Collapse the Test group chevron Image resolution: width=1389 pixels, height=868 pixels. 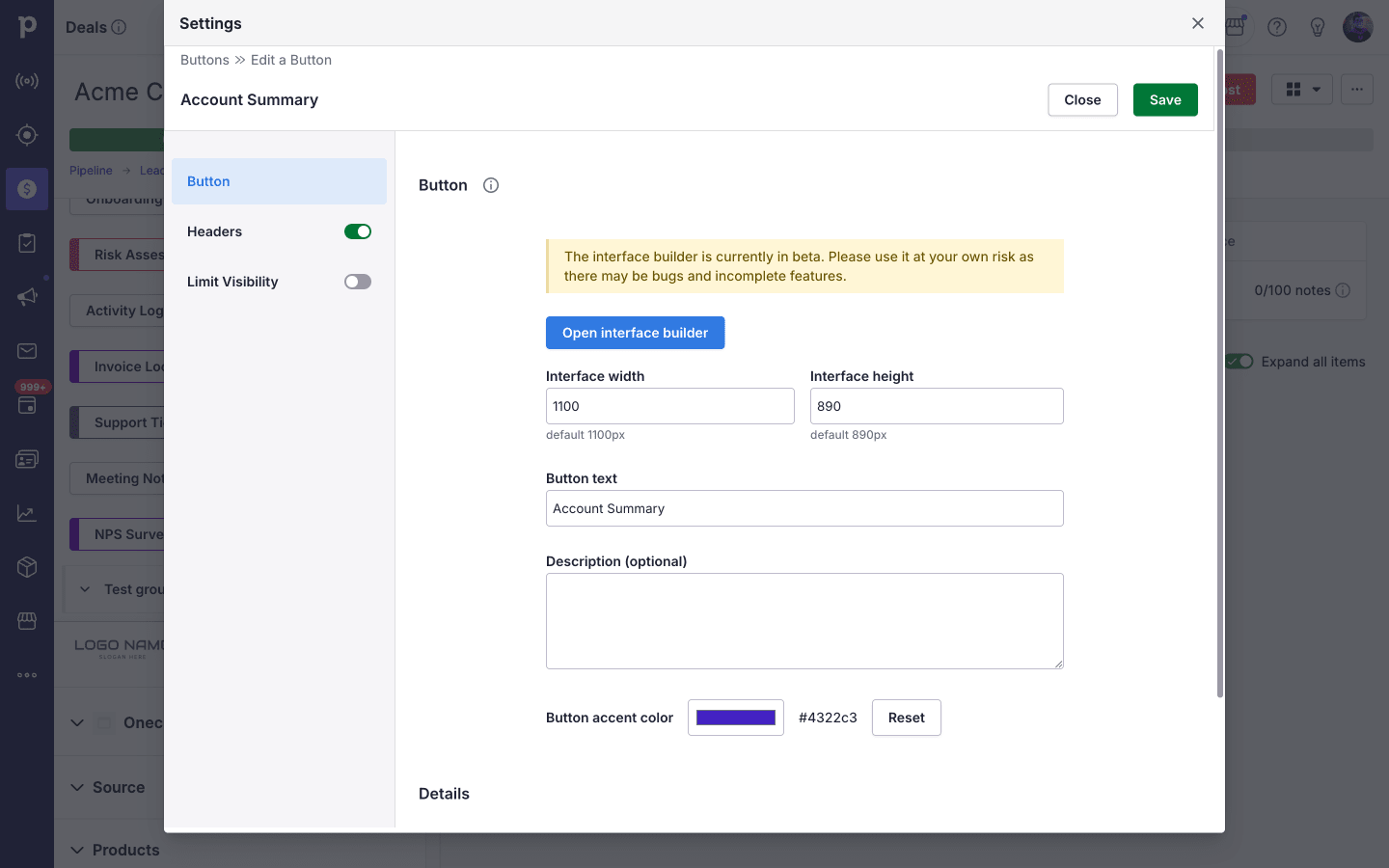point(85,589)
